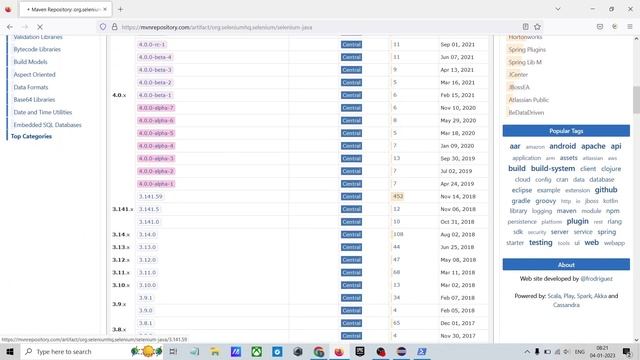Open the Save to Pocket icon

coord(600,27)
